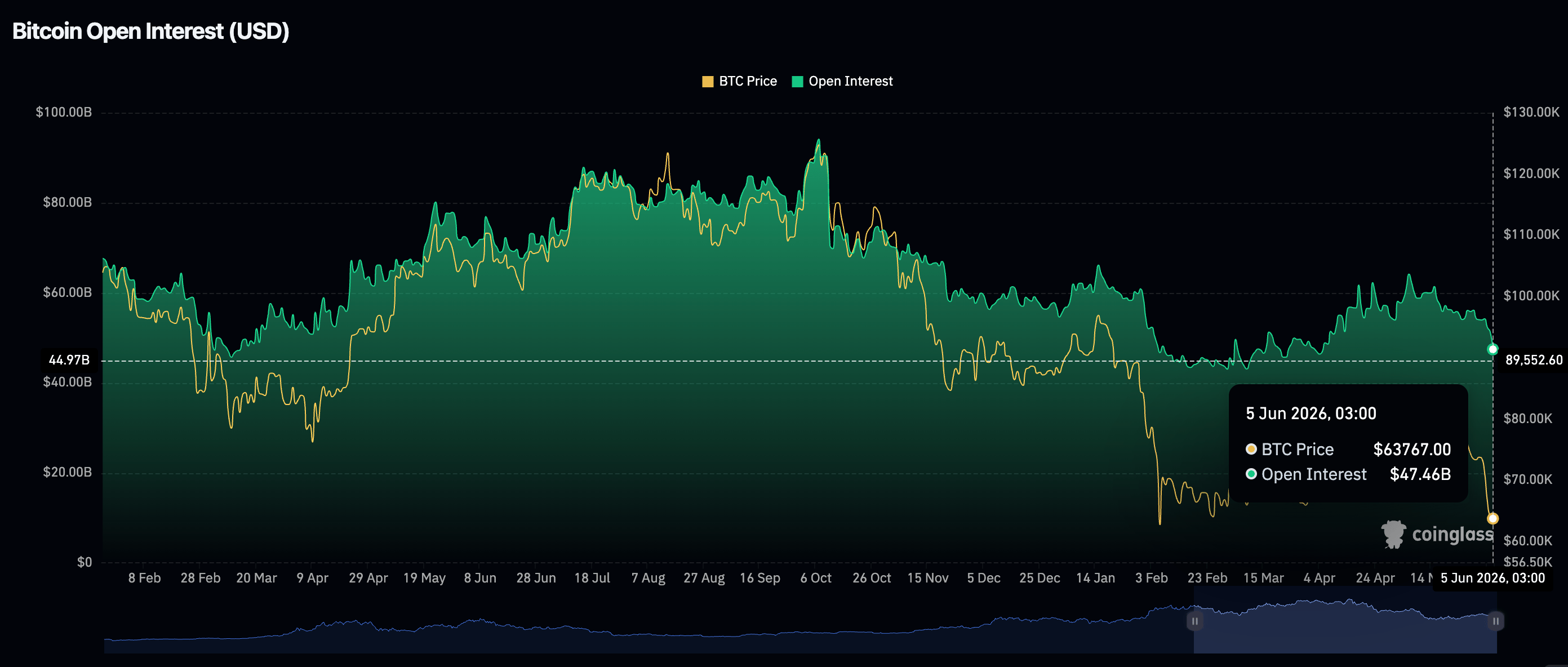Image resolution: width=1568 pixels, height=667 pixels.
Task: Click the 29 Apr date label
Action: coord(368,578)
